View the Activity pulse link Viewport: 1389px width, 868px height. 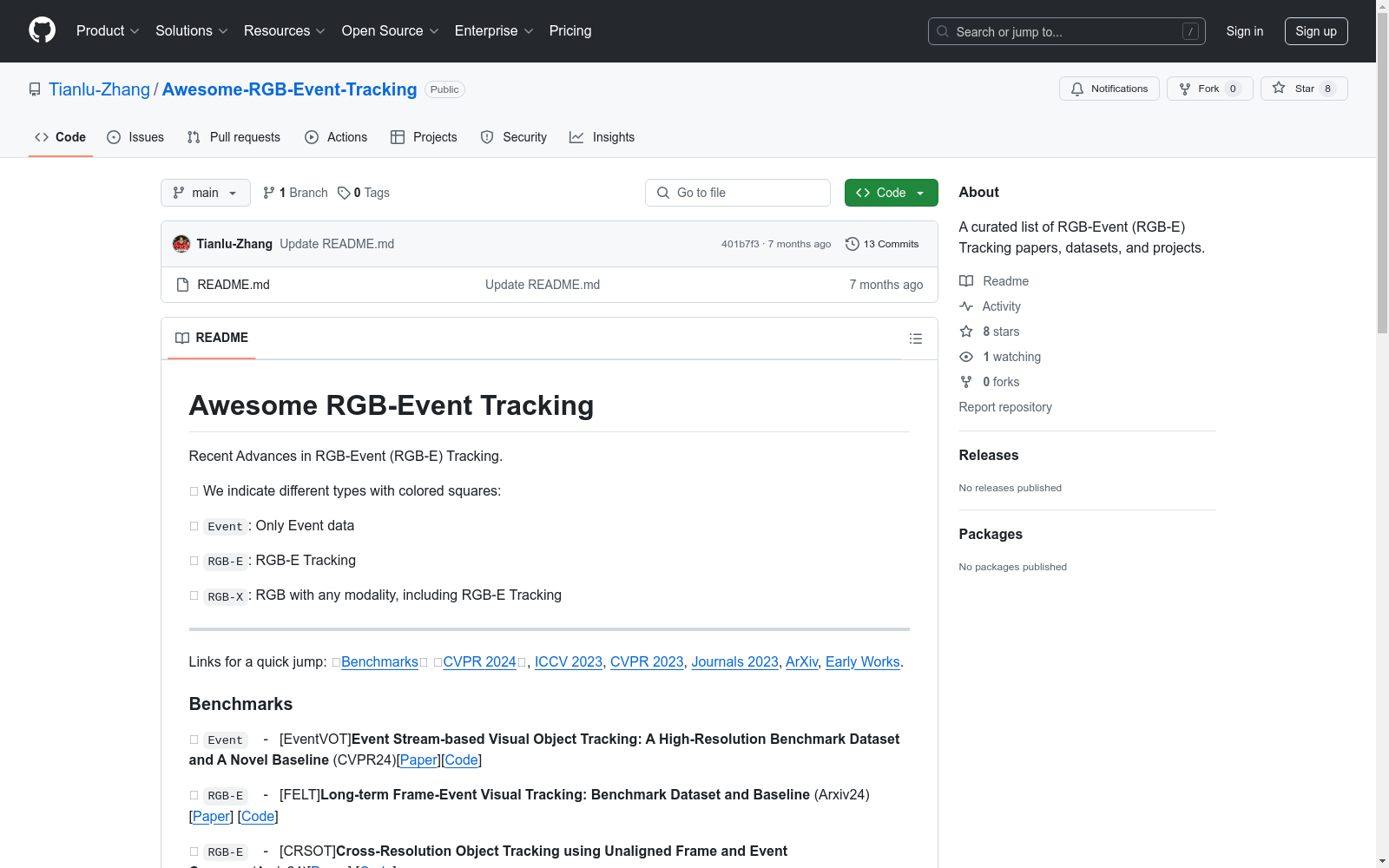(990, 306)
